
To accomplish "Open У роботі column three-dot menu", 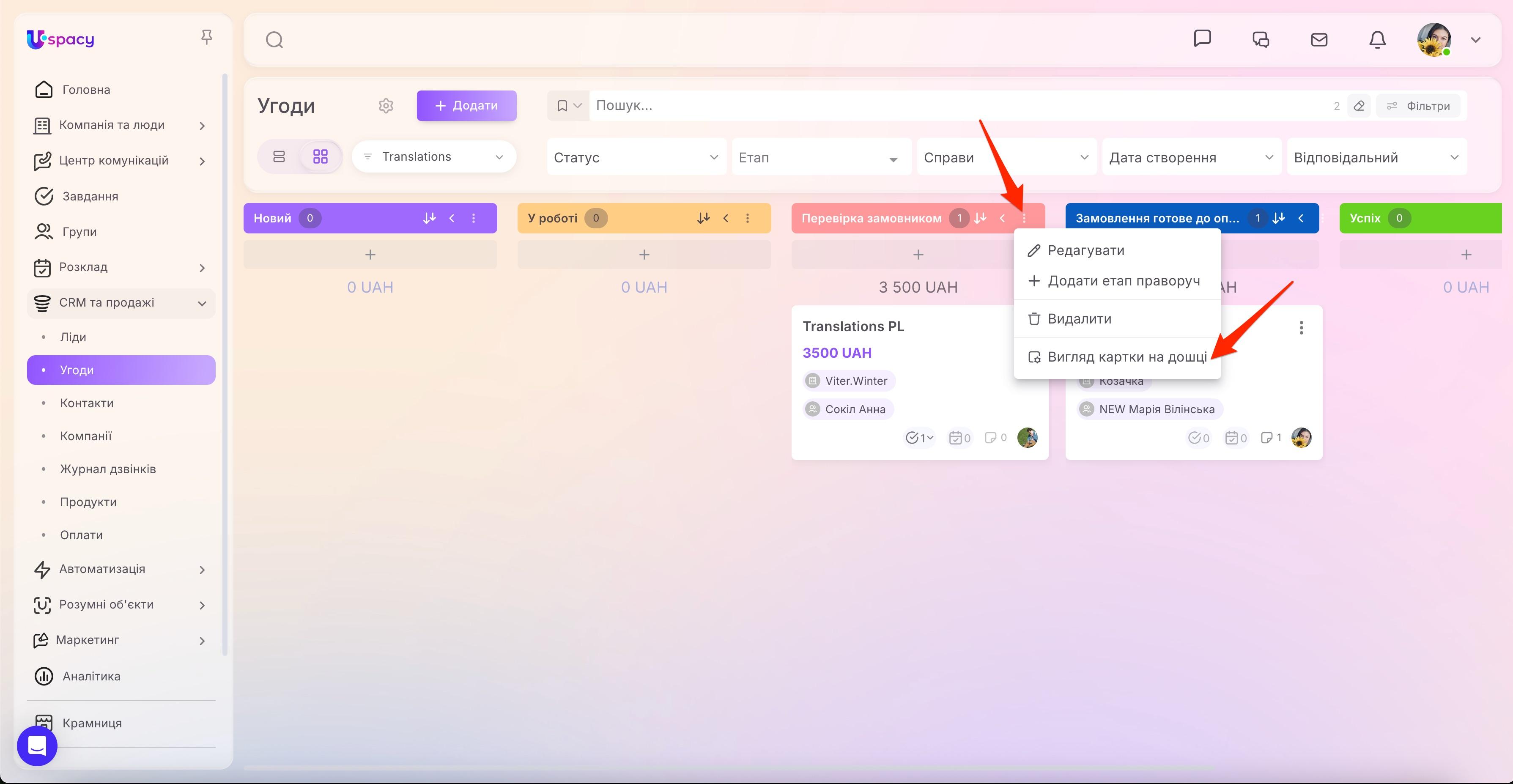I will (748, 218).
